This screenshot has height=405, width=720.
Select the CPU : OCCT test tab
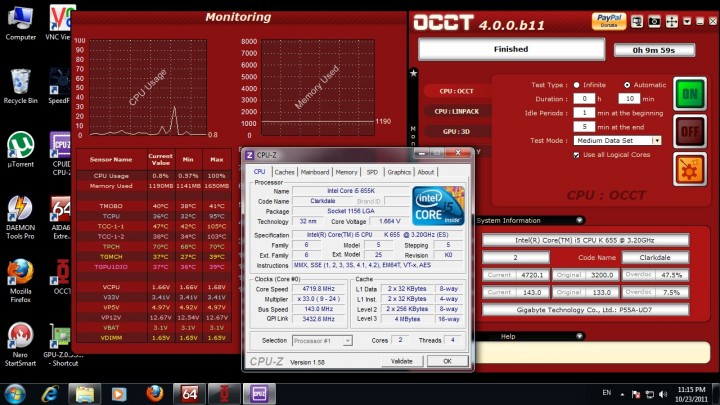pyautogui.click(x=456, y=91)
